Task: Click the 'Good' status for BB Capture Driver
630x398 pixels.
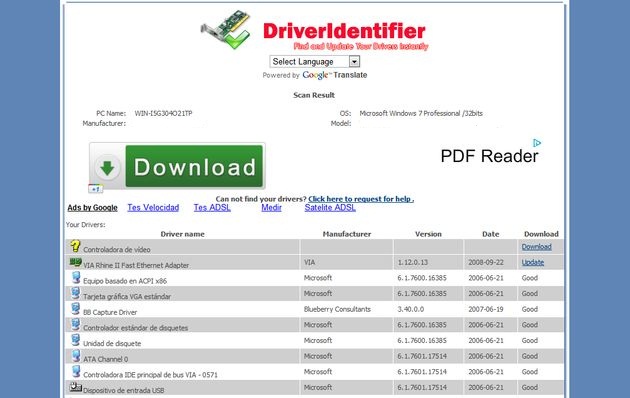Action: coord(530,309)
